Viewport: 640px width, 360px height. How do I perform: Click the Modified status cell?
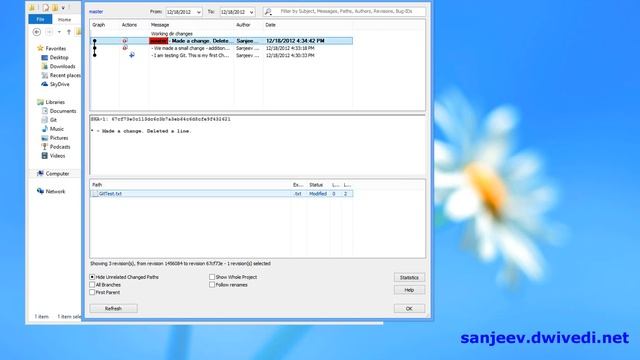point(318,194)
